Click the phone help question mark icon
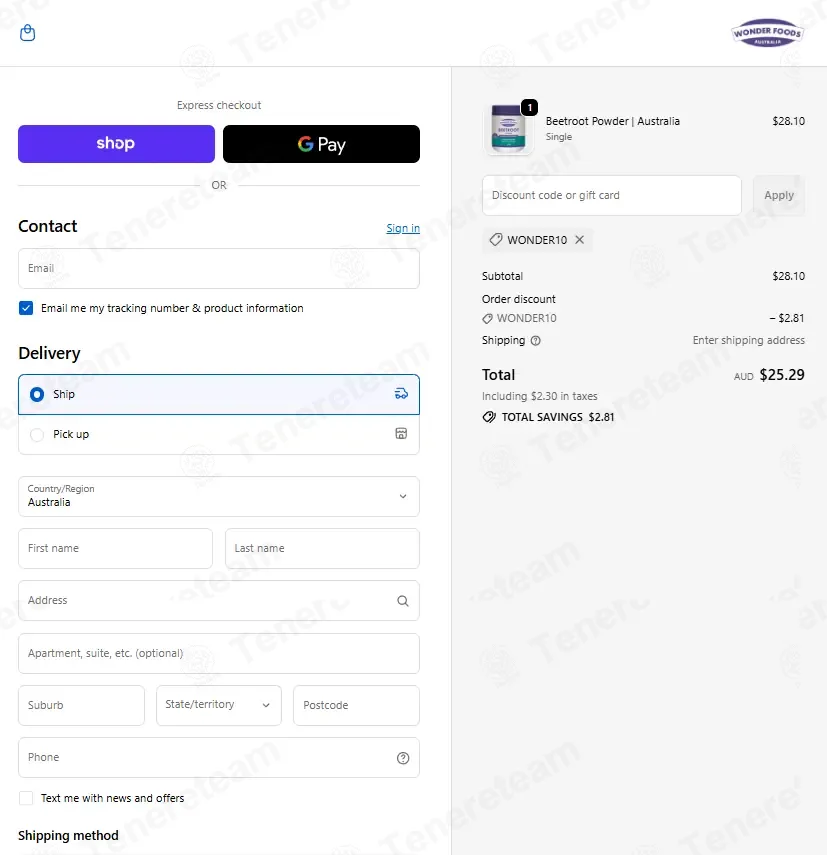The height and width of the screenshot is (855, 827). tap(403, 758)
